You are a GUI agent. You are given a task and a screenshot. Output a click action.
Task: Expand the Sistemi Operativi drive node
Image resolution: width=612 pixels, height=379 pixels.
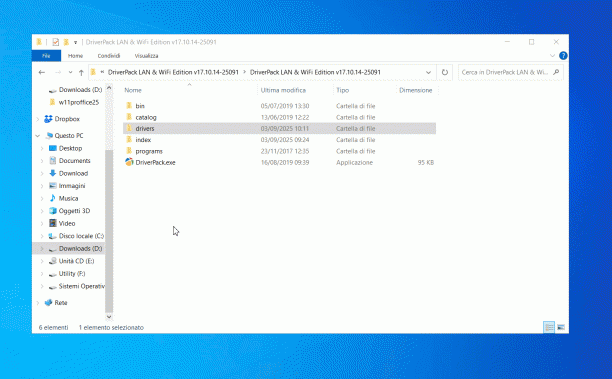[42, 286]
